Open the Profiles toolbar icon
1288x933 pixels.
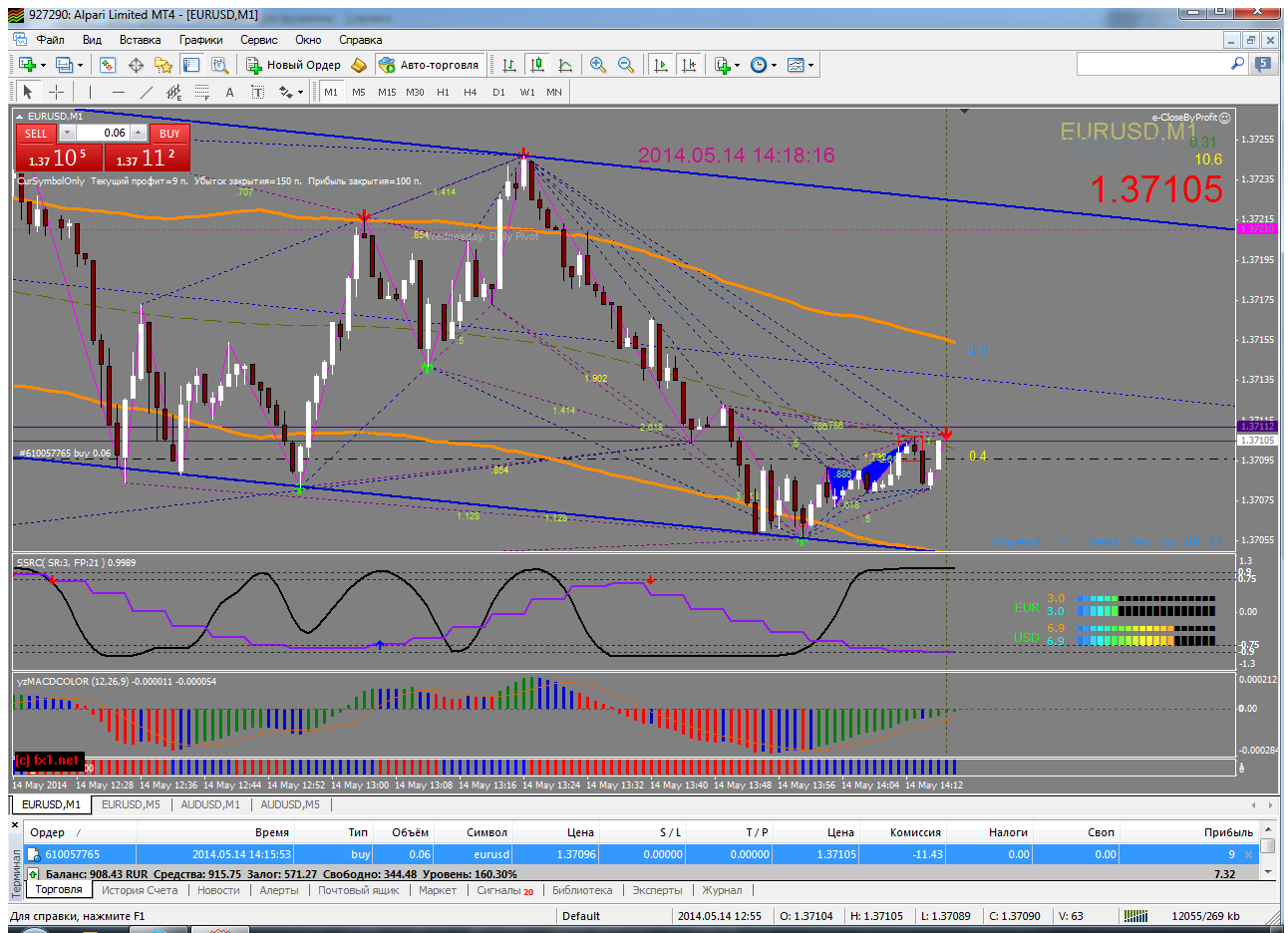coord(64,65)
